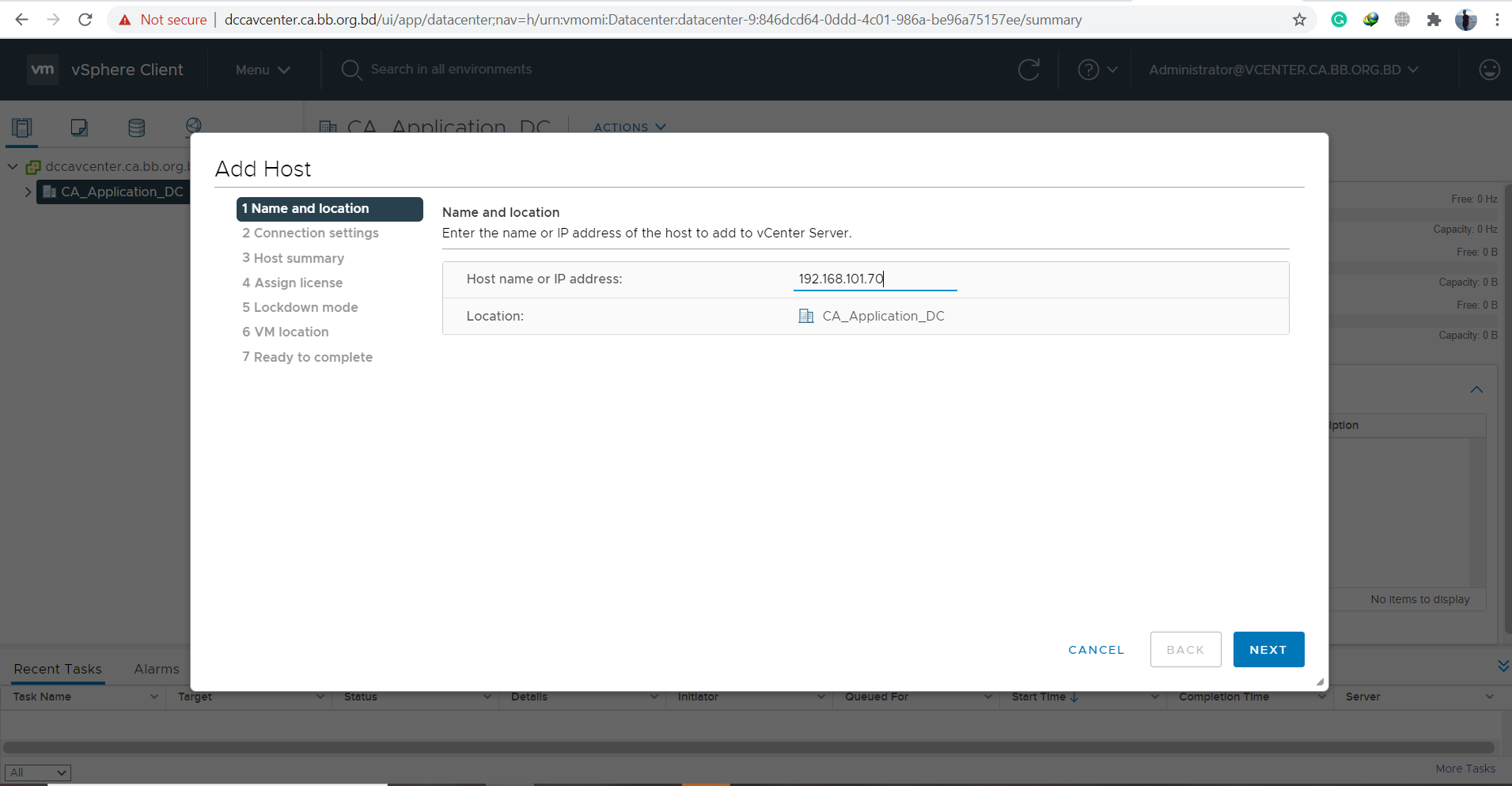Open the browser profile avatar
This screenshot has height=786, width=1512.
click(x=1466, y=20)
